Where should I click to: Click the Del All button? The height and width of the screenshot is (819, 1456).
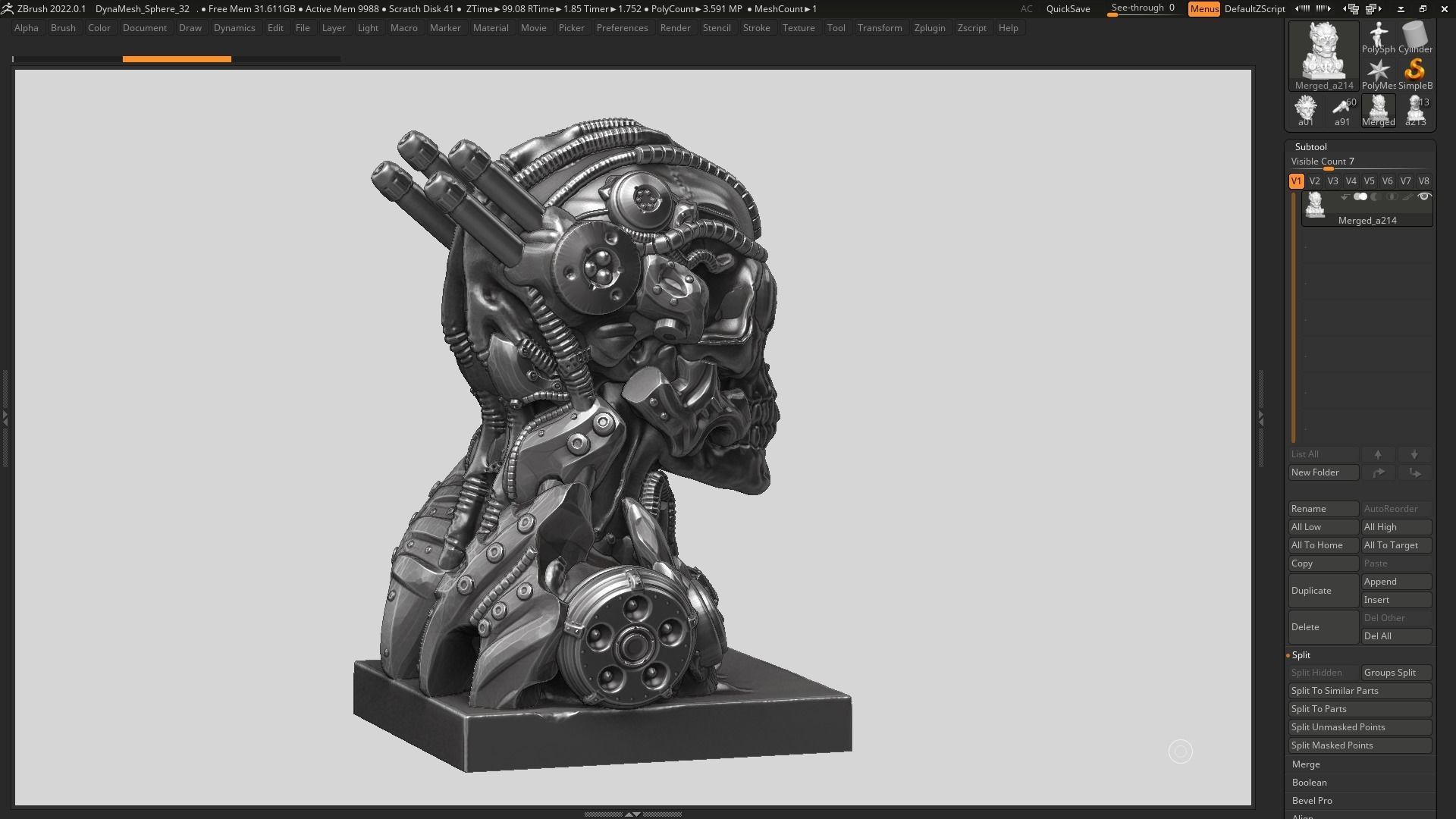click(1396, 636)
